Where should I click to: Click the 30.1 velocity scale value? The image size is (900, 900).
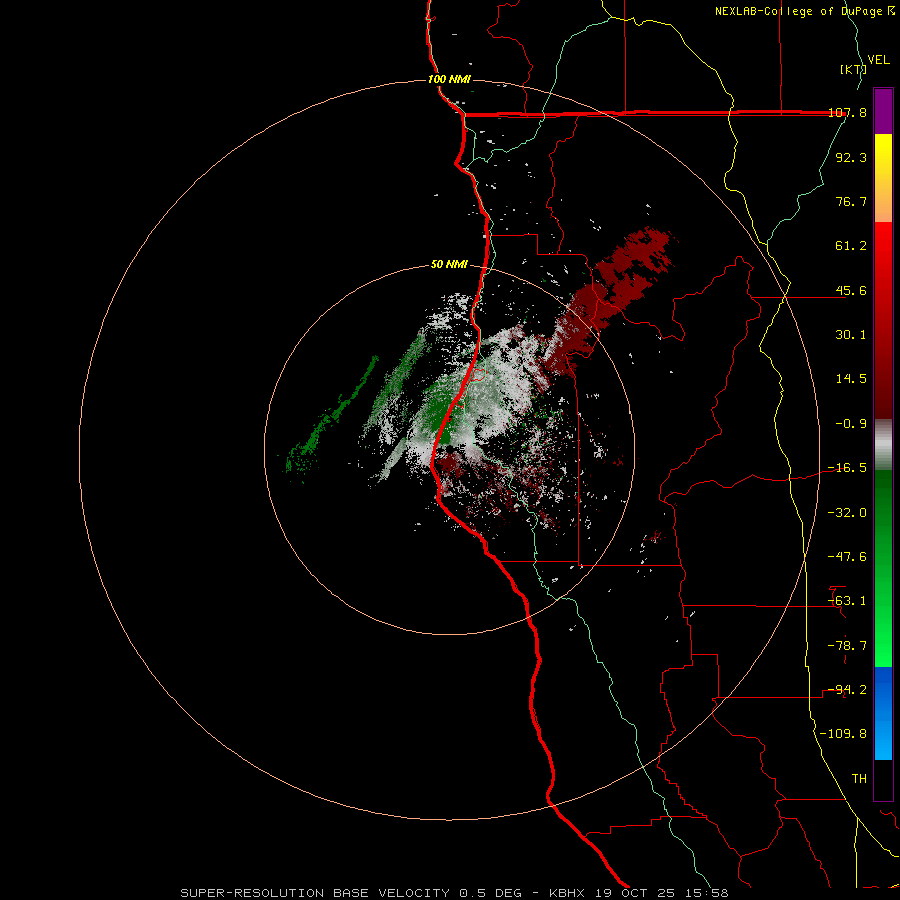click(851, 335)
